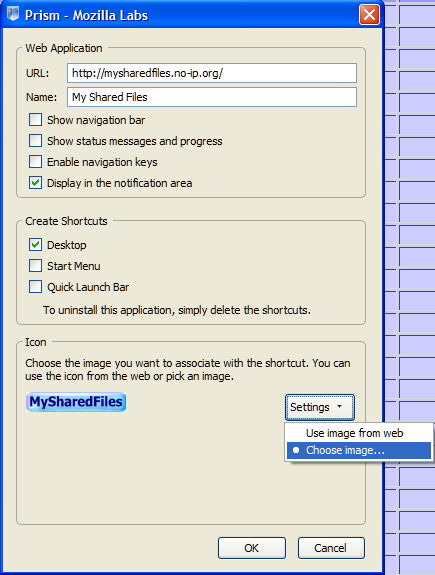The image size is (435, 575).
Task: Check Show status messages and progress
Action: (x=36, y=140)
